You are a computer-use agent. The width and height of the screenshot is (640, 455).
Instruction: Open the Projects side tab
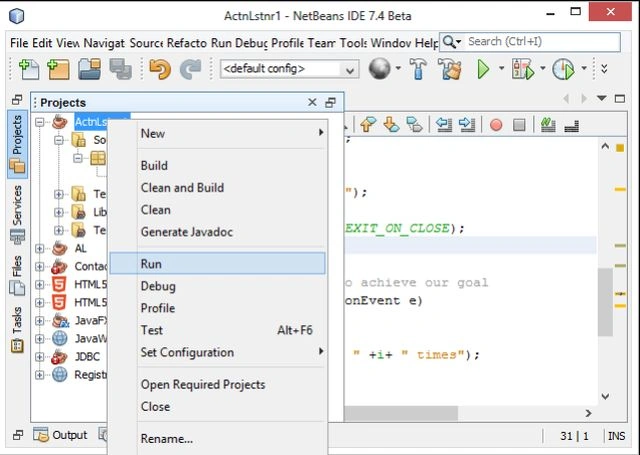17,144
